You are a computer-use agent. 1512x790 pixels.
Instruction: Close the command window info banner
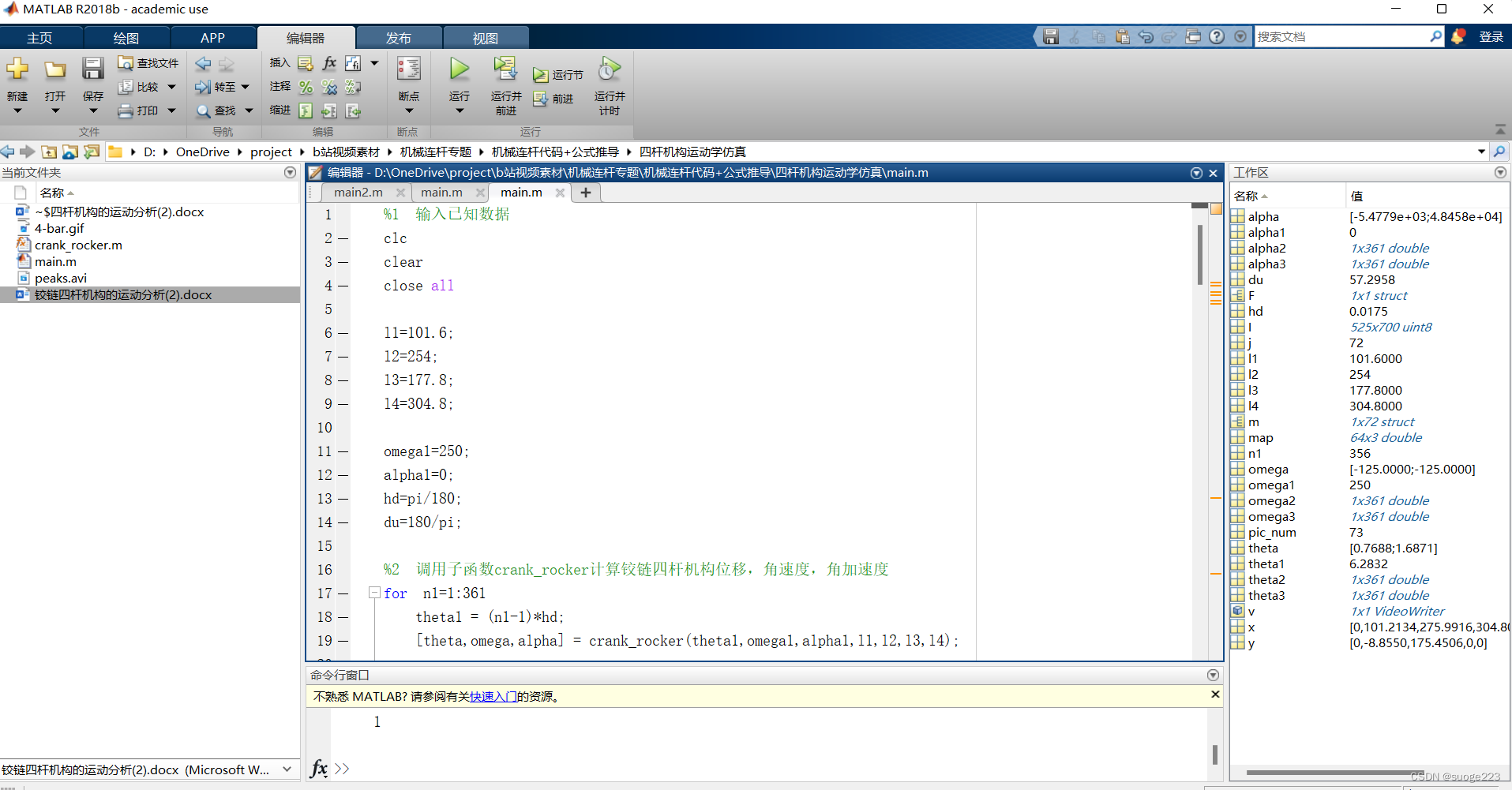[x=1215, y=695]
